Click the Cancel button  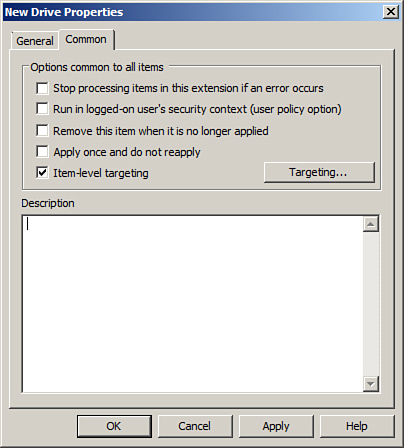[x=195, y=426]
